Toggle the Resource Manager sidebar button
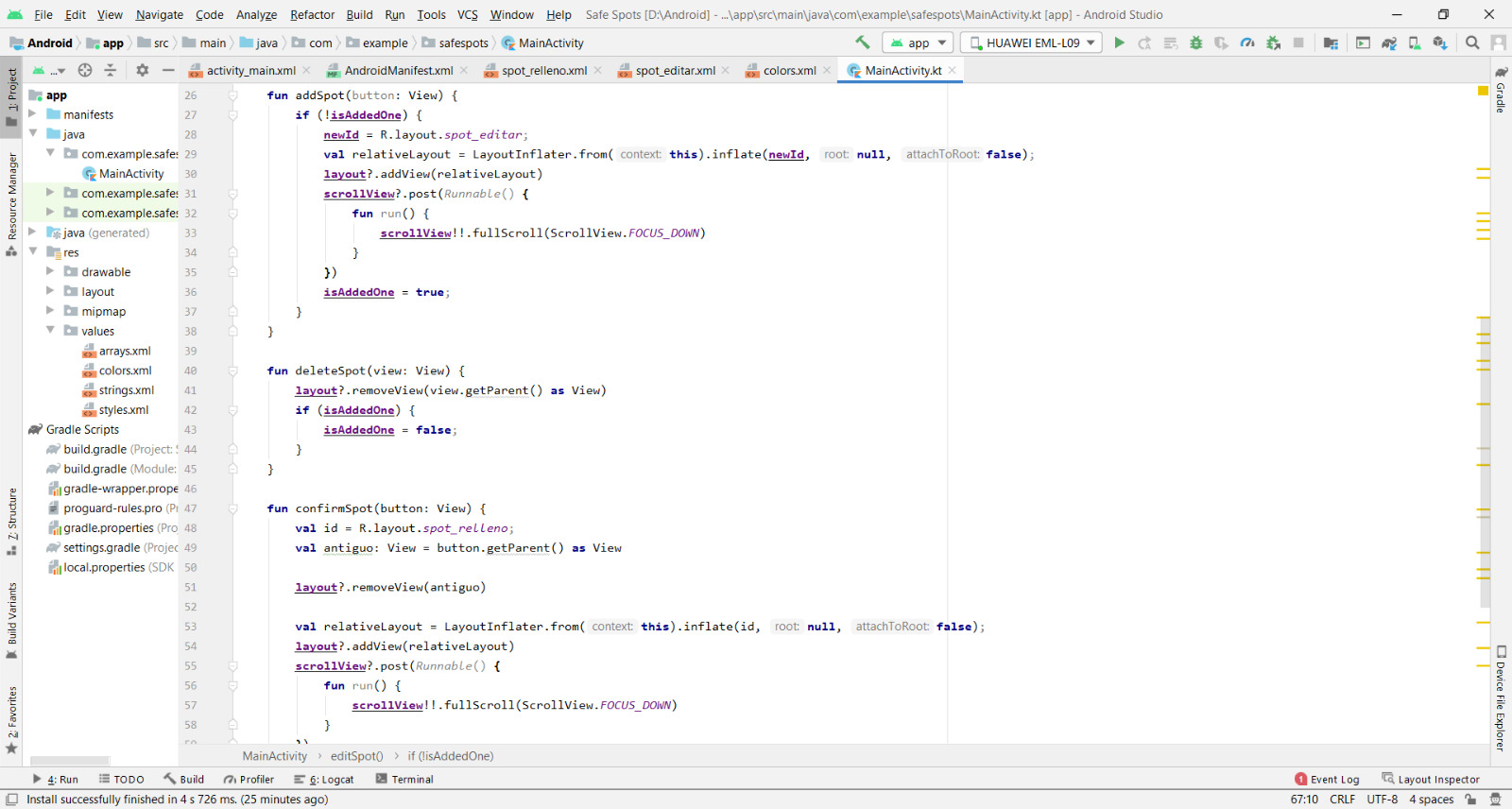The image size is (1512, 809). (x=11, y=203)
